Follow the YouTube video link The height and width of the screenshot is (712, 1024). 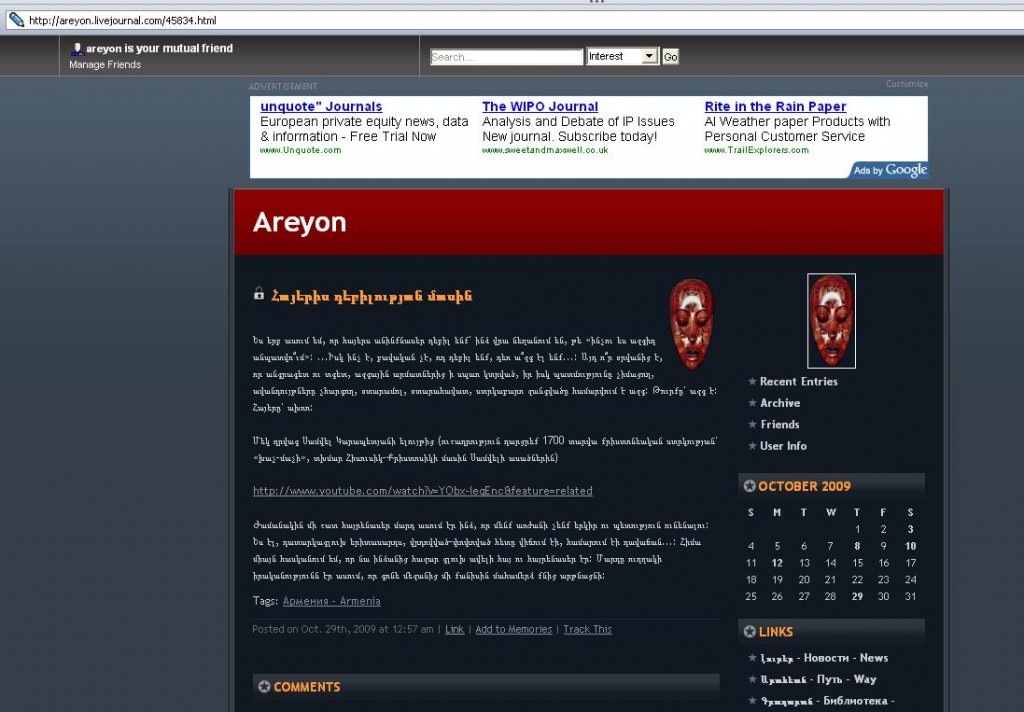click(422, 491)
